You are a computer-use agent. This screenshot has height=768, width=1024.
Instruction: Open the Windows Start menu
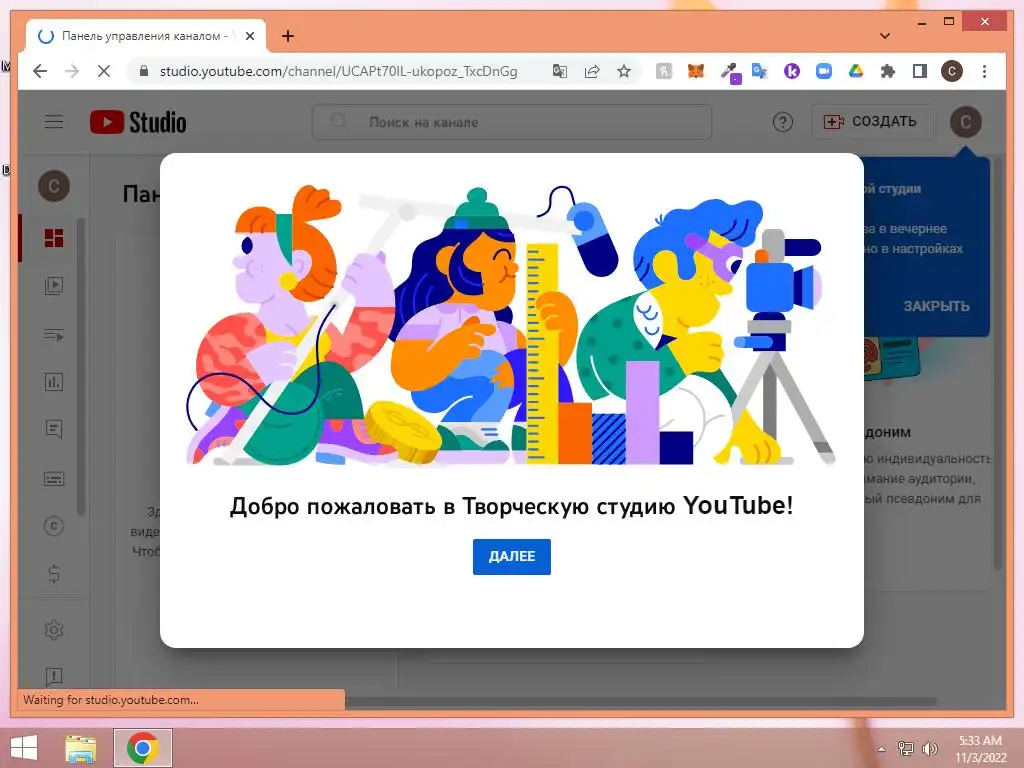click(x=24, y=748)
